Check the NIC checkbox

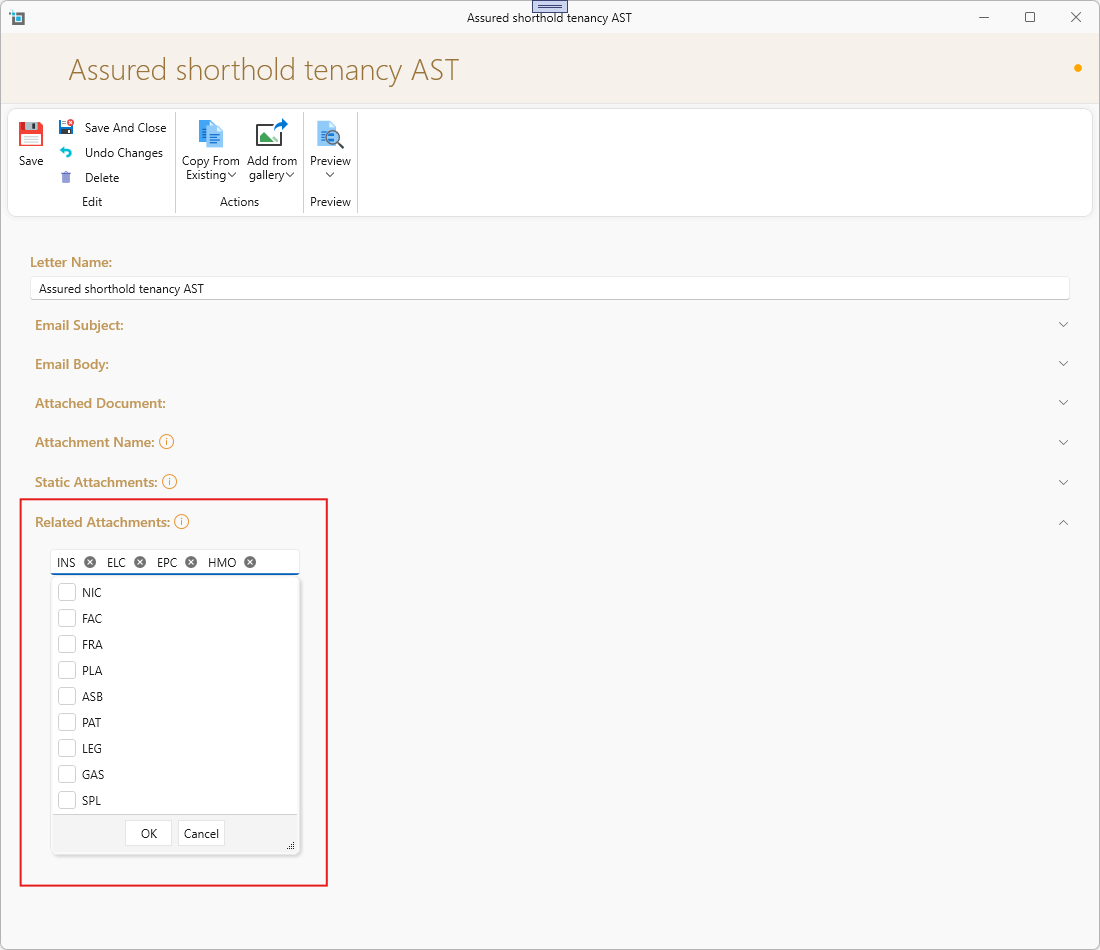(67, 593)
